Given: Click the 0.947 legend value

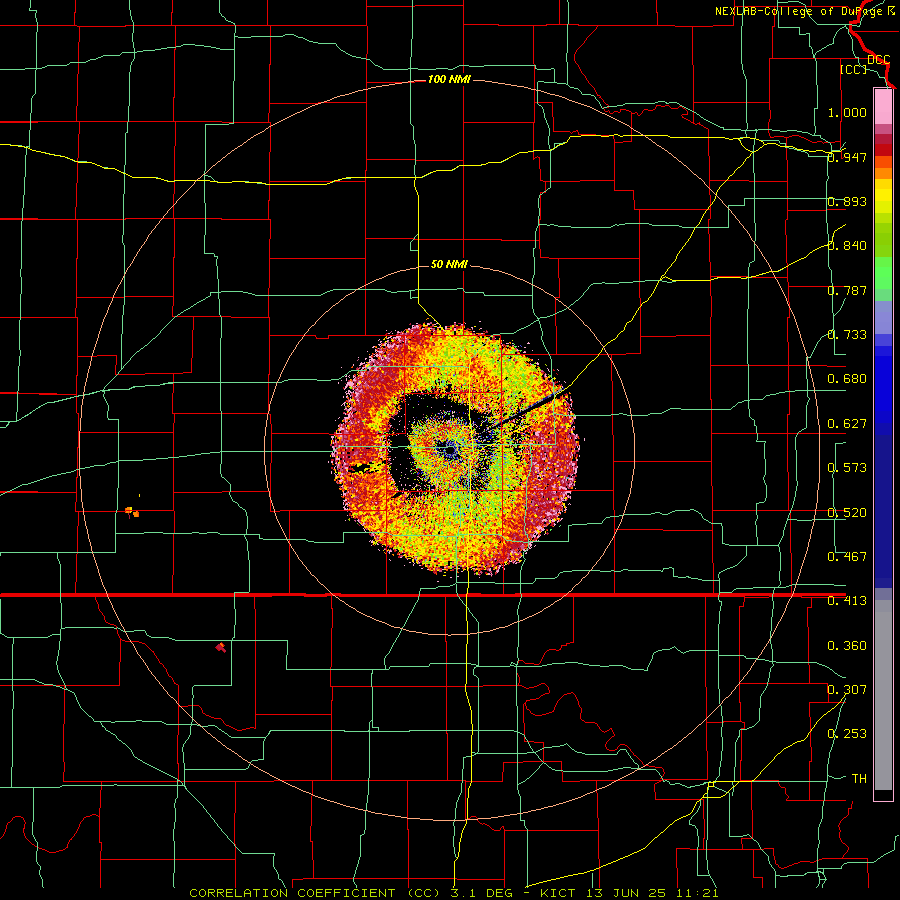Looking at the screenshot, I should tap(847, 157).
